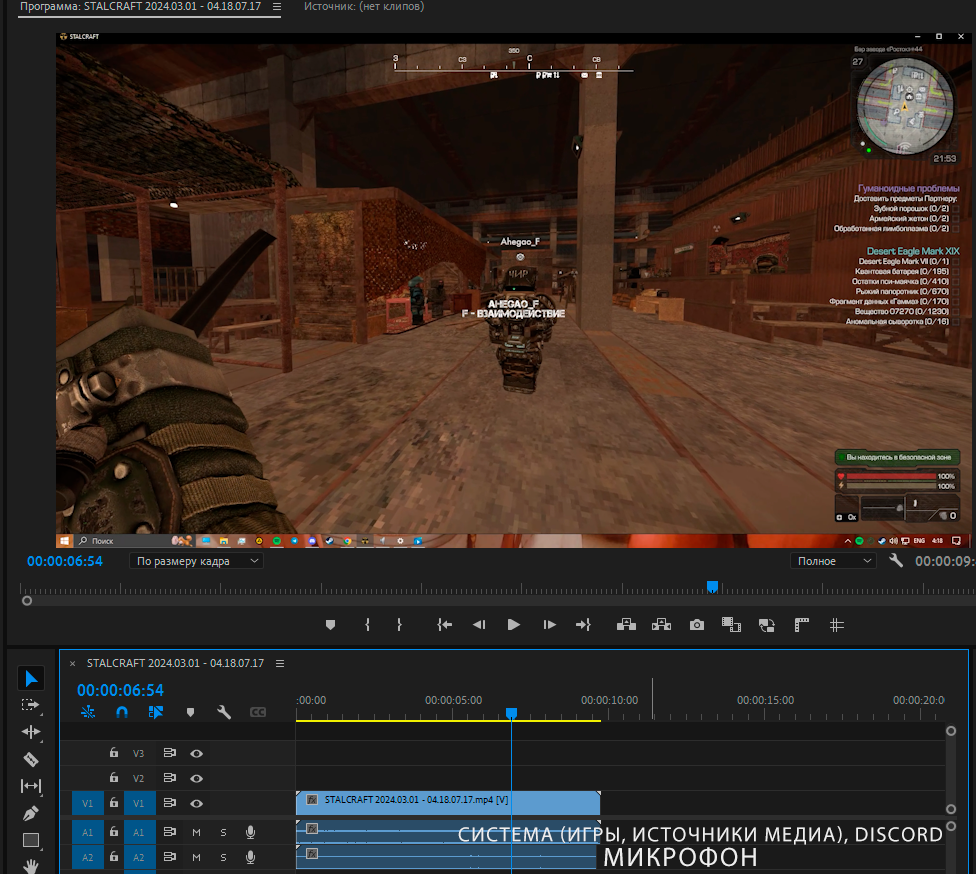
Task: Toggle V1 source patching button
Action: (x=88, y=803)
